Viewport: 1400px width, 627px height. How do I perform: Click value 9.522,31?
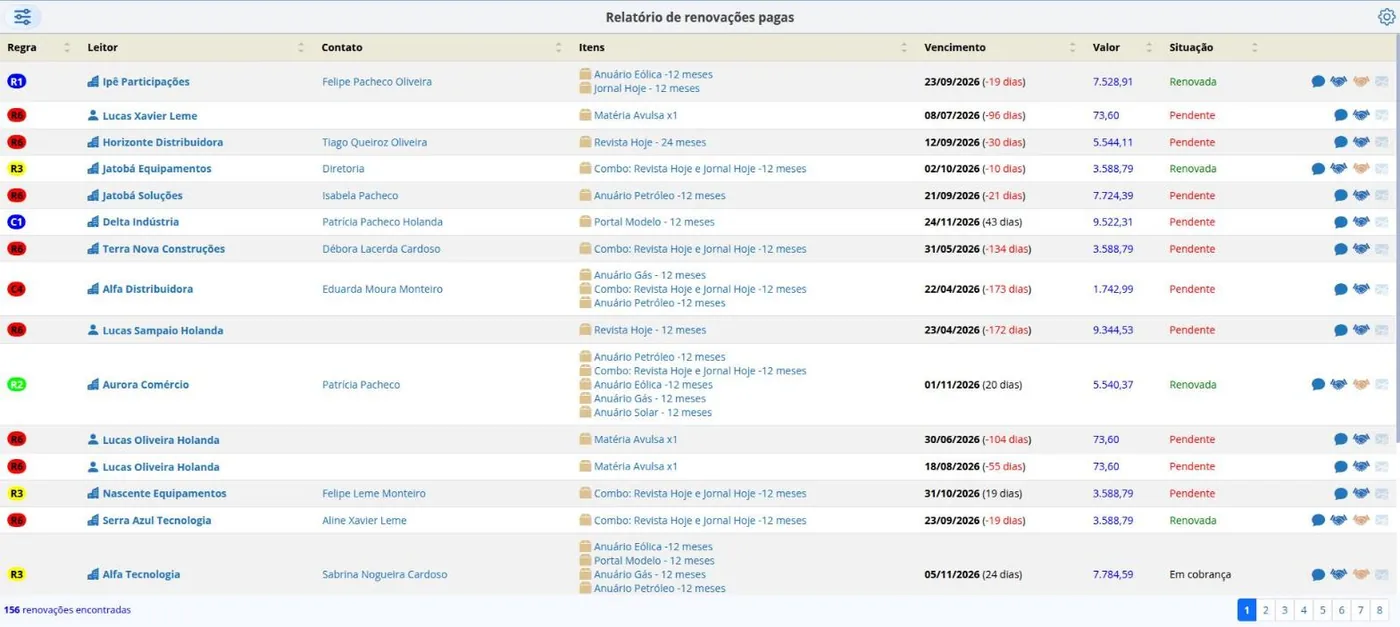click(x=1113, y=222)
